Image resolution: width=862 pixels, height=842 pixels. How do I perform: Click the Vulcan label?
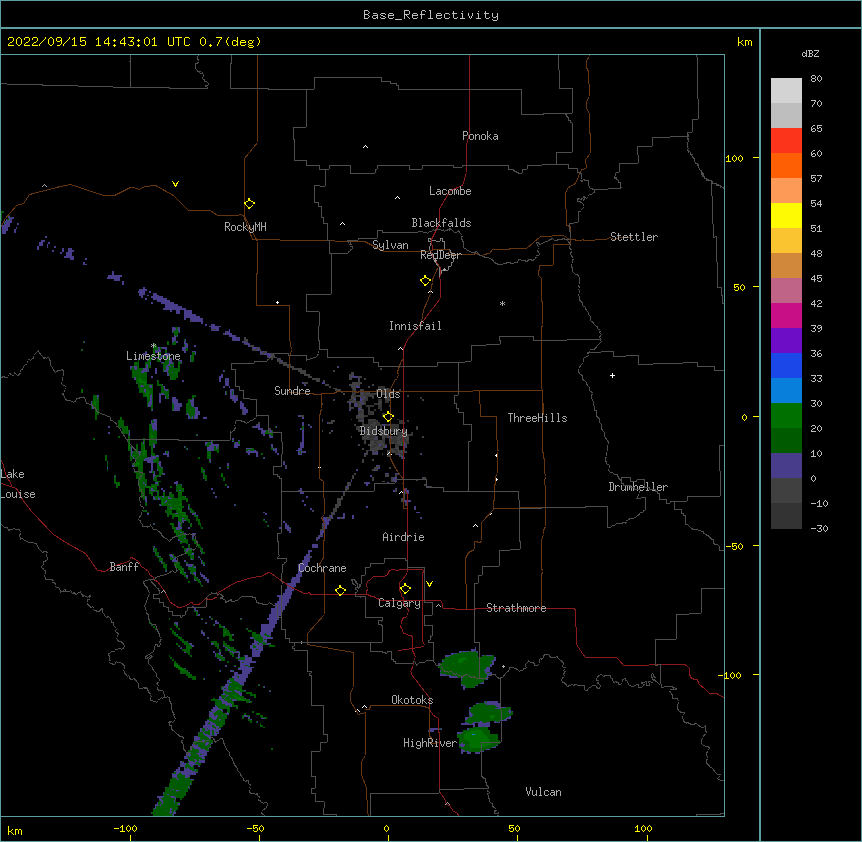tap(543, 792)
